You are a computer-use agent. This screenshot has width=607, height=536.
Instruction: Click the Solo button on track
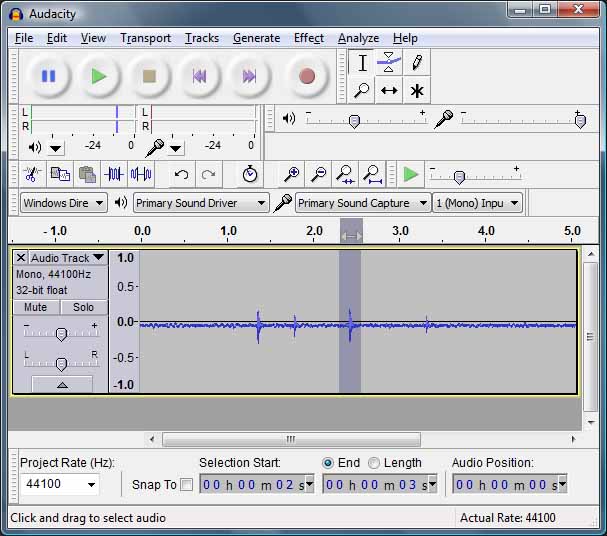coord(83,307)
